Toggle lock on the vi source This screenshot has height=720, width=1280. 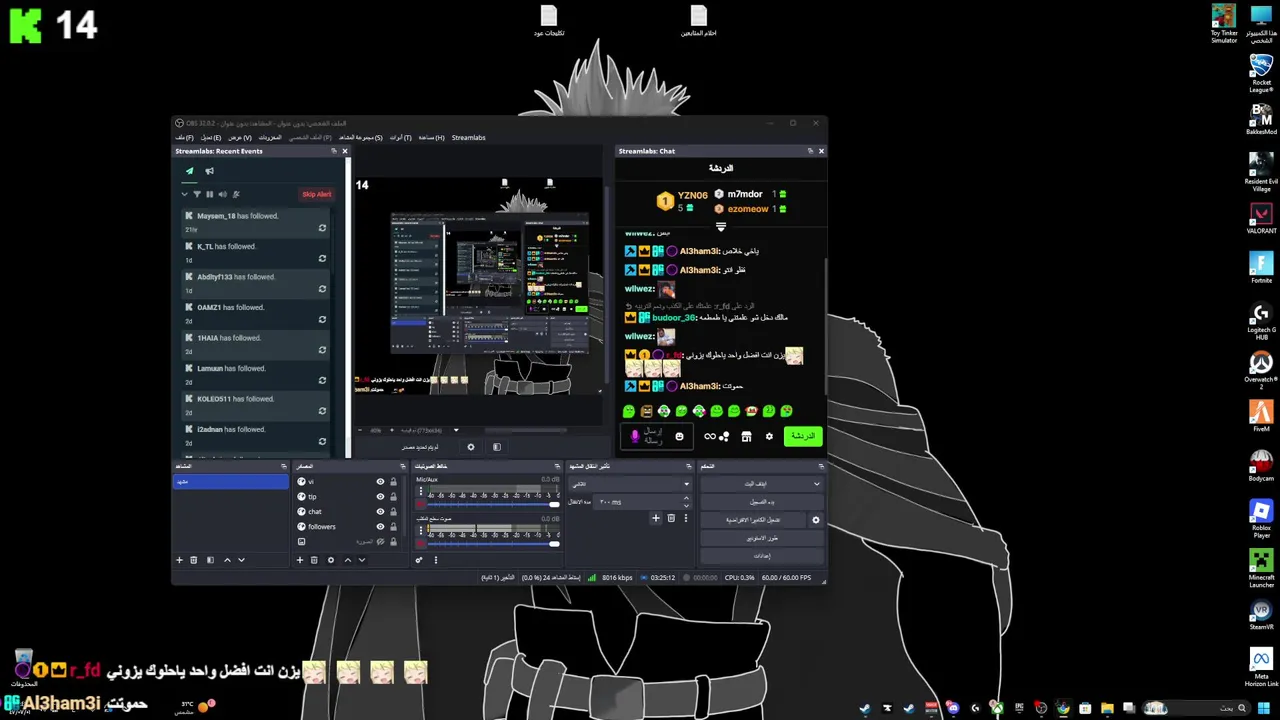(393, 482)
